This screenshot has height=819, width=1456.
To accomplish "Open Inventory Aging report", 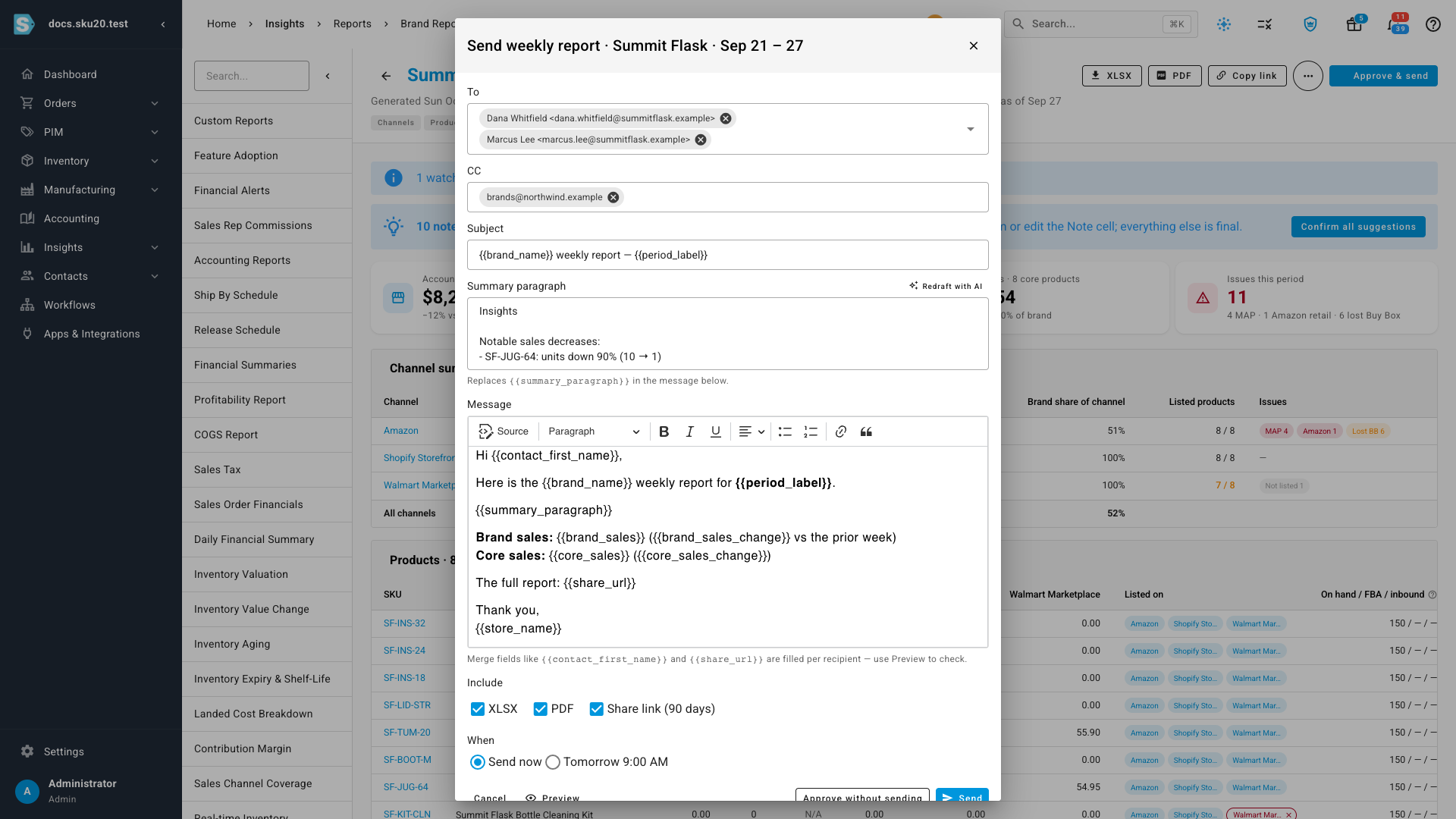I will (x=267, y=644).
